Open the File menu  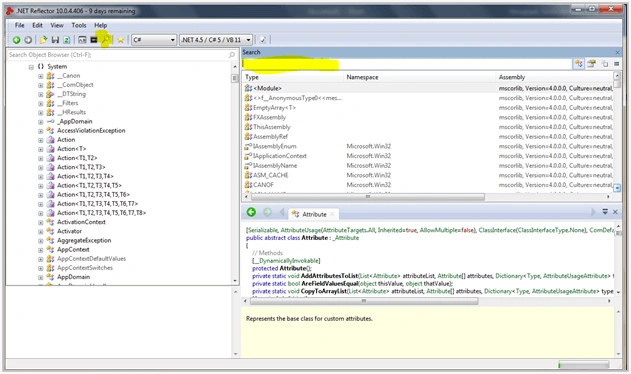tap(19, 25)
